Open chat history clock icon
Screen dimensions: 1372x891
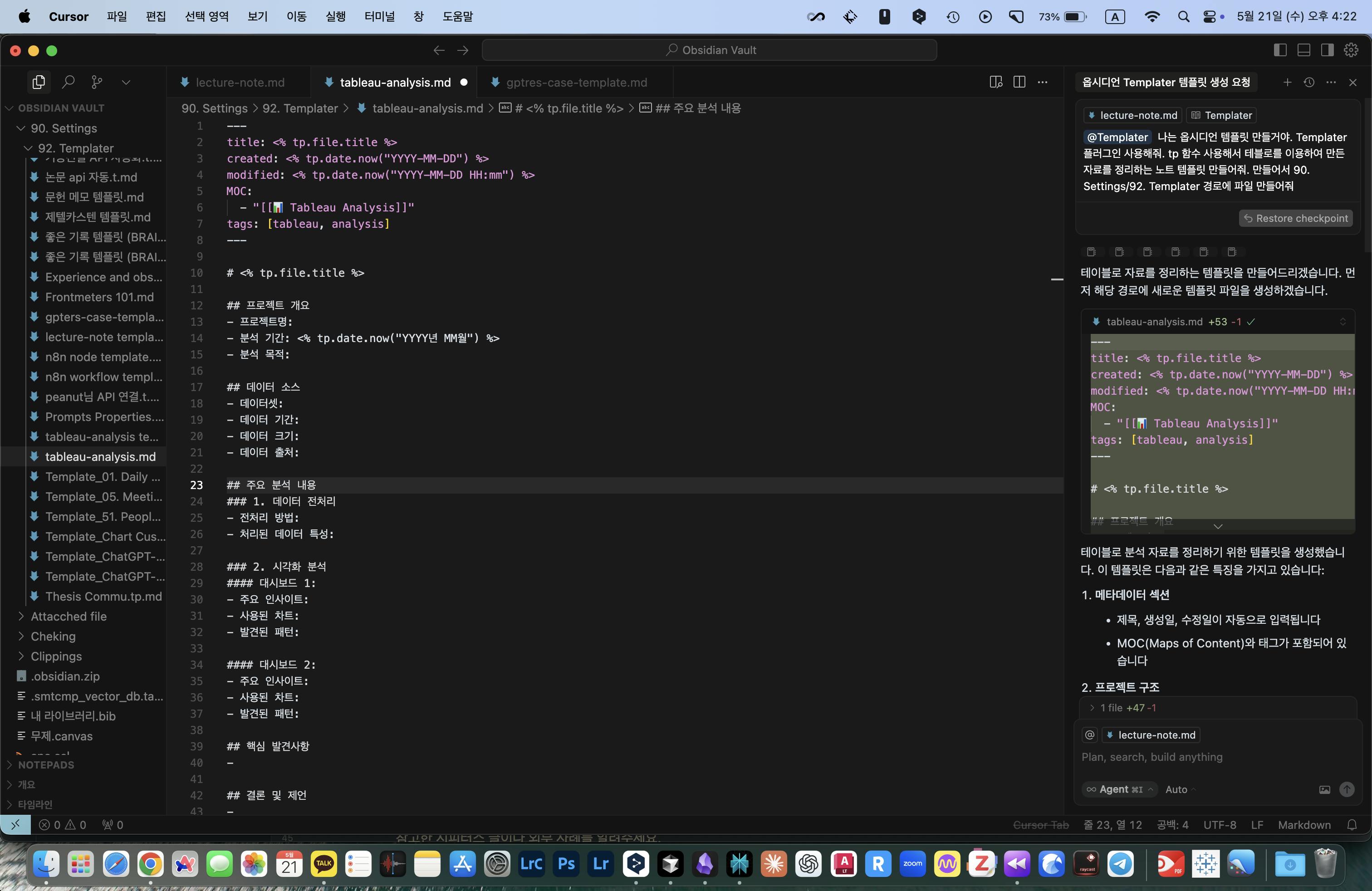coord(1309,83)
